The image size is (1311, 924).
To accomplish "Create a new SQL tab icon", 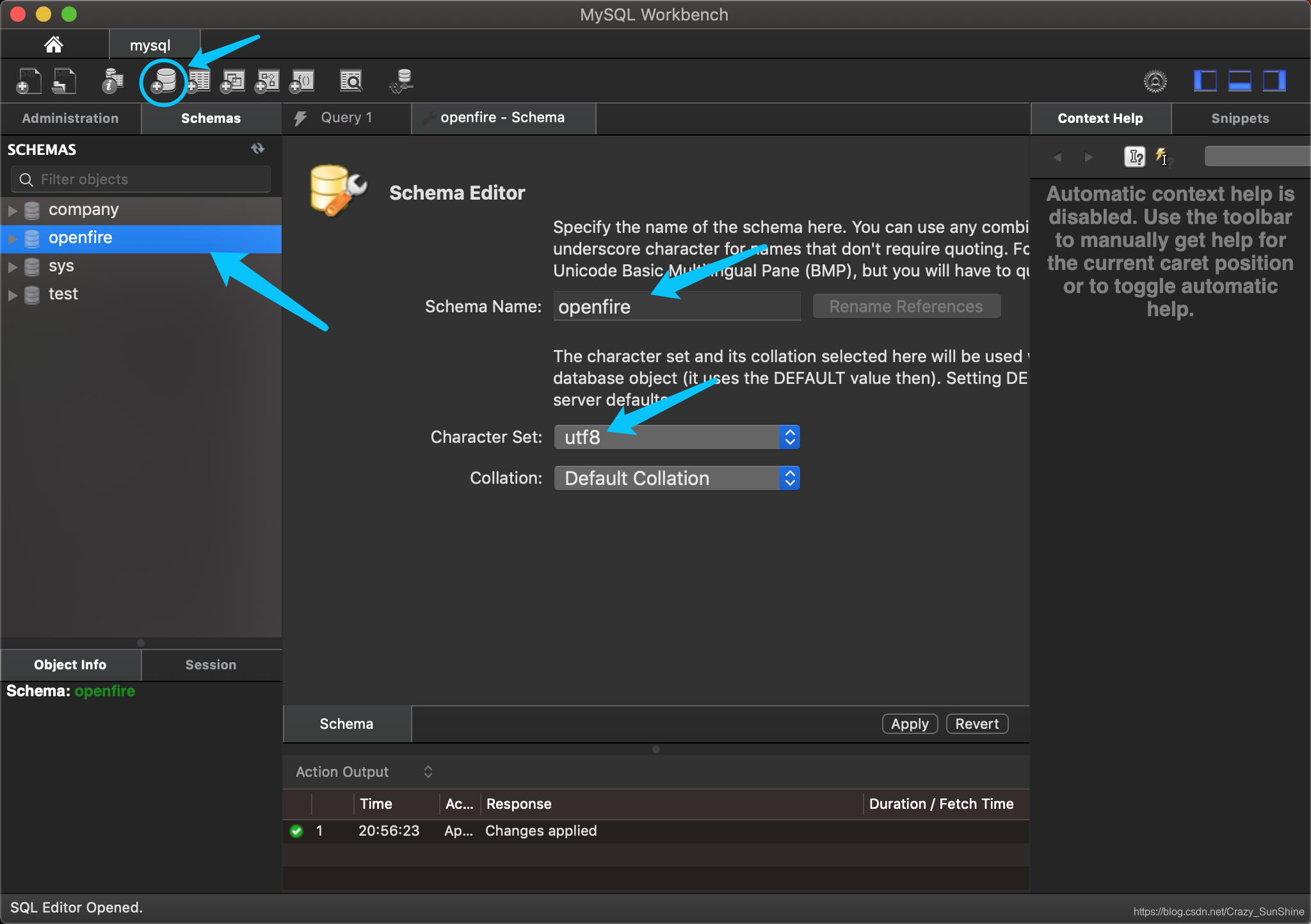I will 28,81.
